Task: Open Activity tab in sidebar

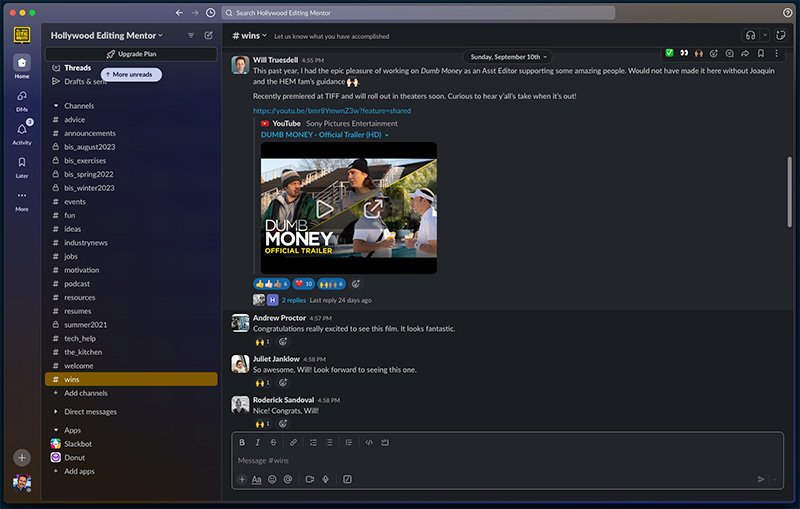Action: 21,134
